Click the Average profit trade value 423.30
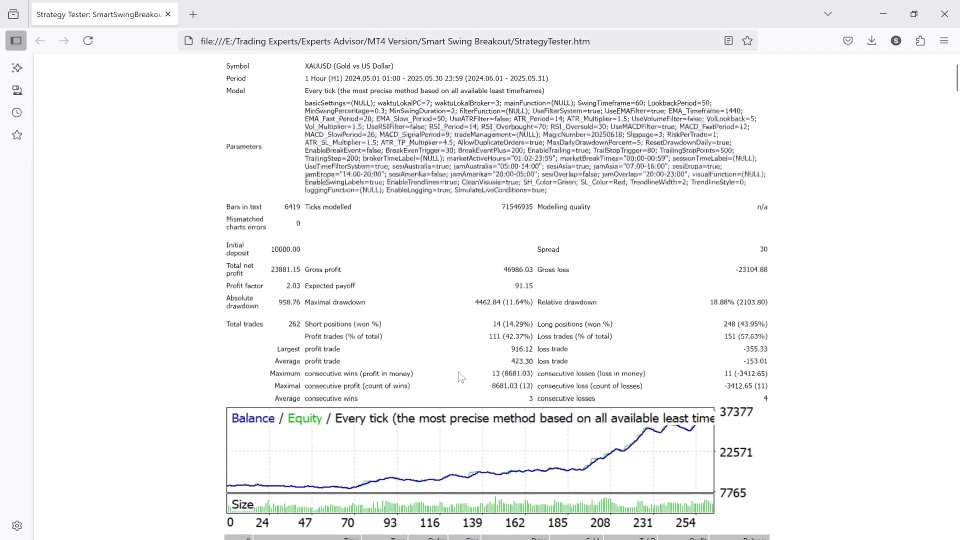The height and width of the screenshot is (540, 960). point(522,361)
